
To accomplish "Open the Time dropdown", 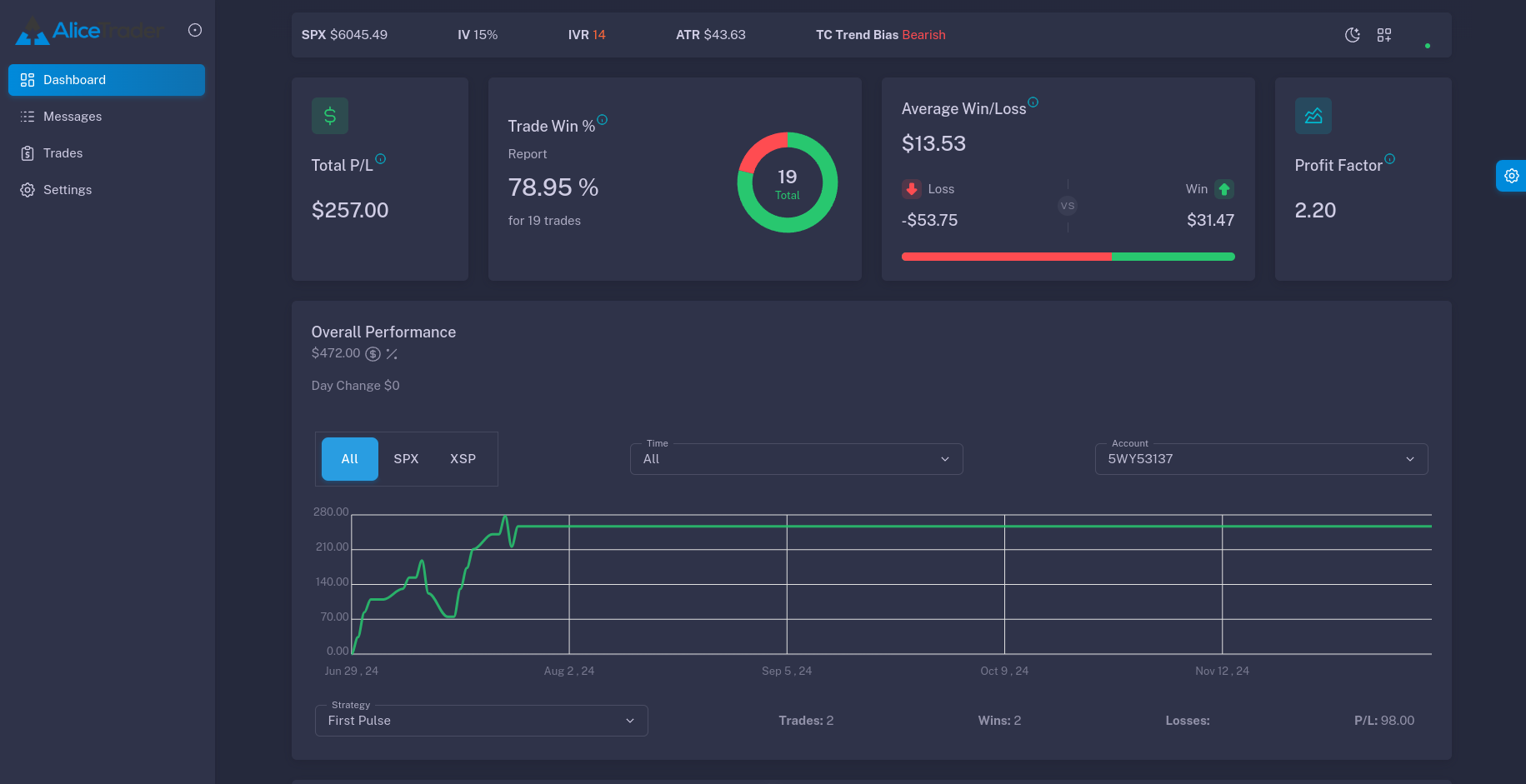I will pyautogui.click(x=796, y=459).
